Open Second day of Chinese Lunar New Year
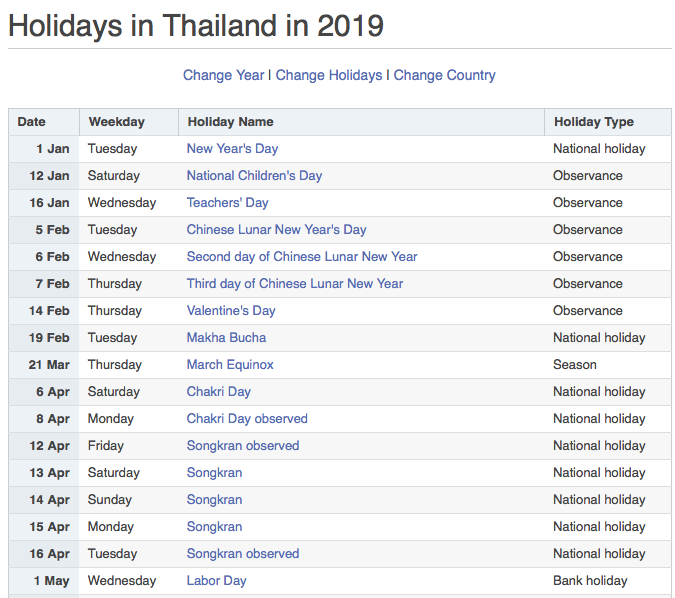This screenshot has height=598, width=675. pyautogui.click(x=302, y=257)
